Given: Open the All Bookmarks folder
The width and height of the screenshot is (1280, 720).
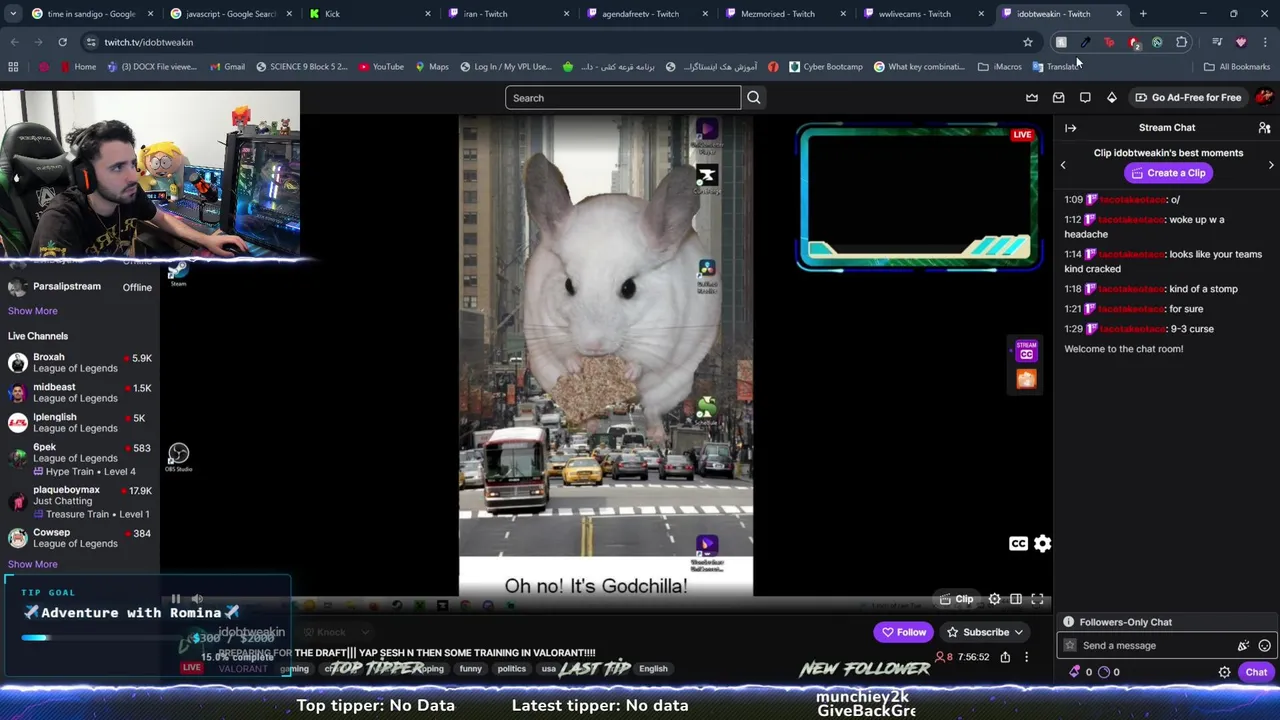Looking at the screenshot, I should click(x=1237, y=67).
